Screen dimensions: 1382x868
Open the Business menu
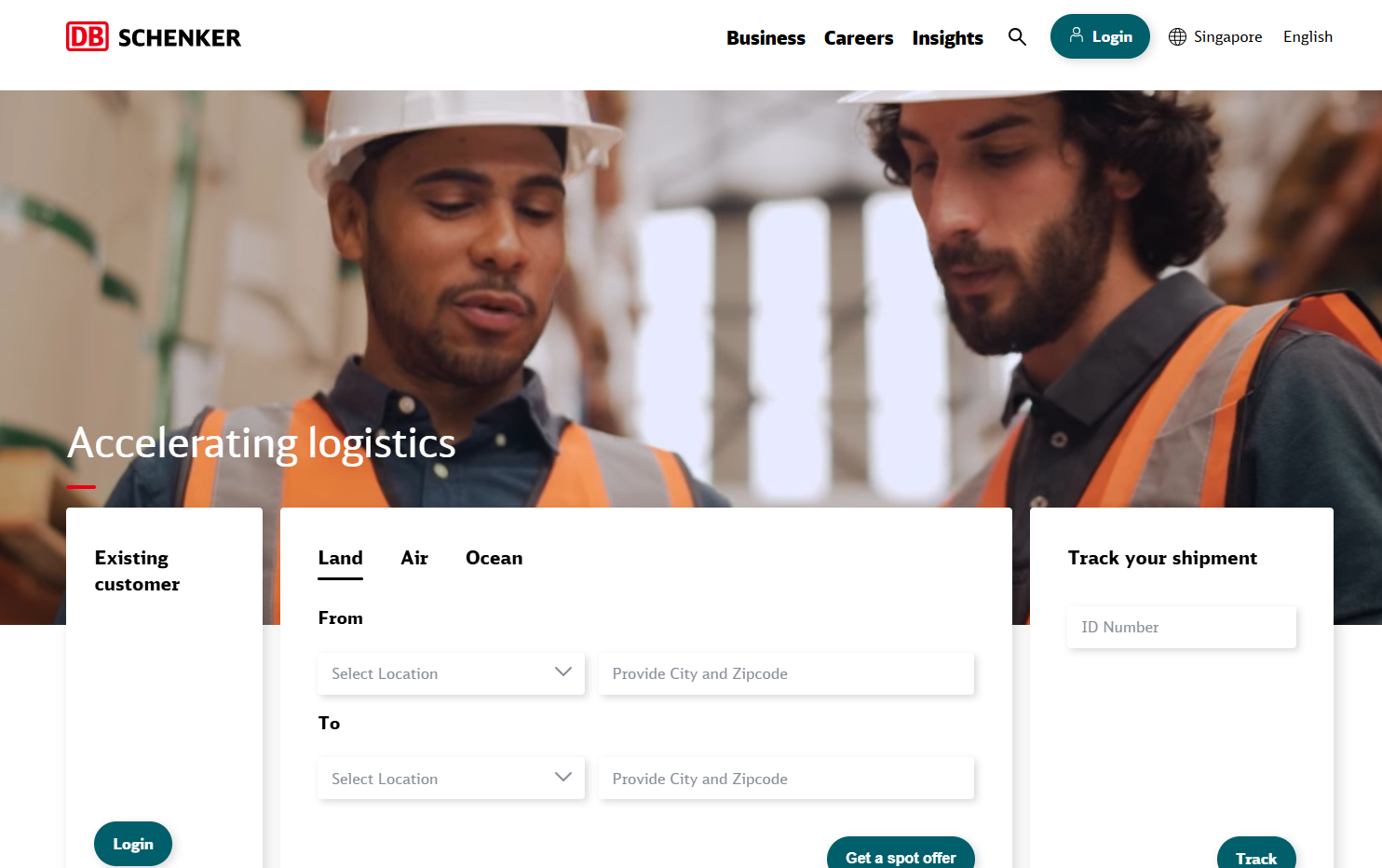tap(766, 37)
